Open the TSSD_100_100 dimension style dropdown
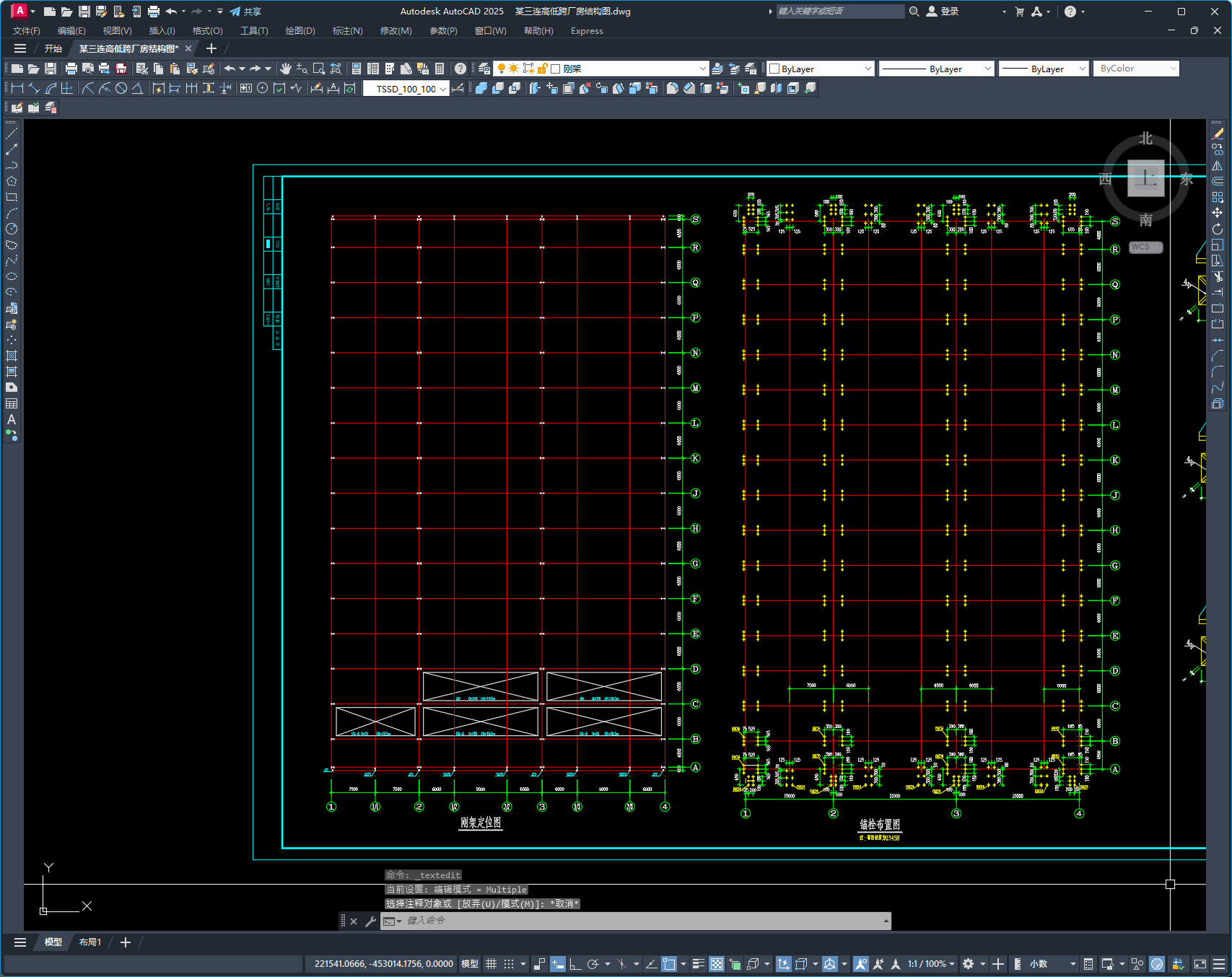Screen dimensions: 1232x977 tap(406, 89)
